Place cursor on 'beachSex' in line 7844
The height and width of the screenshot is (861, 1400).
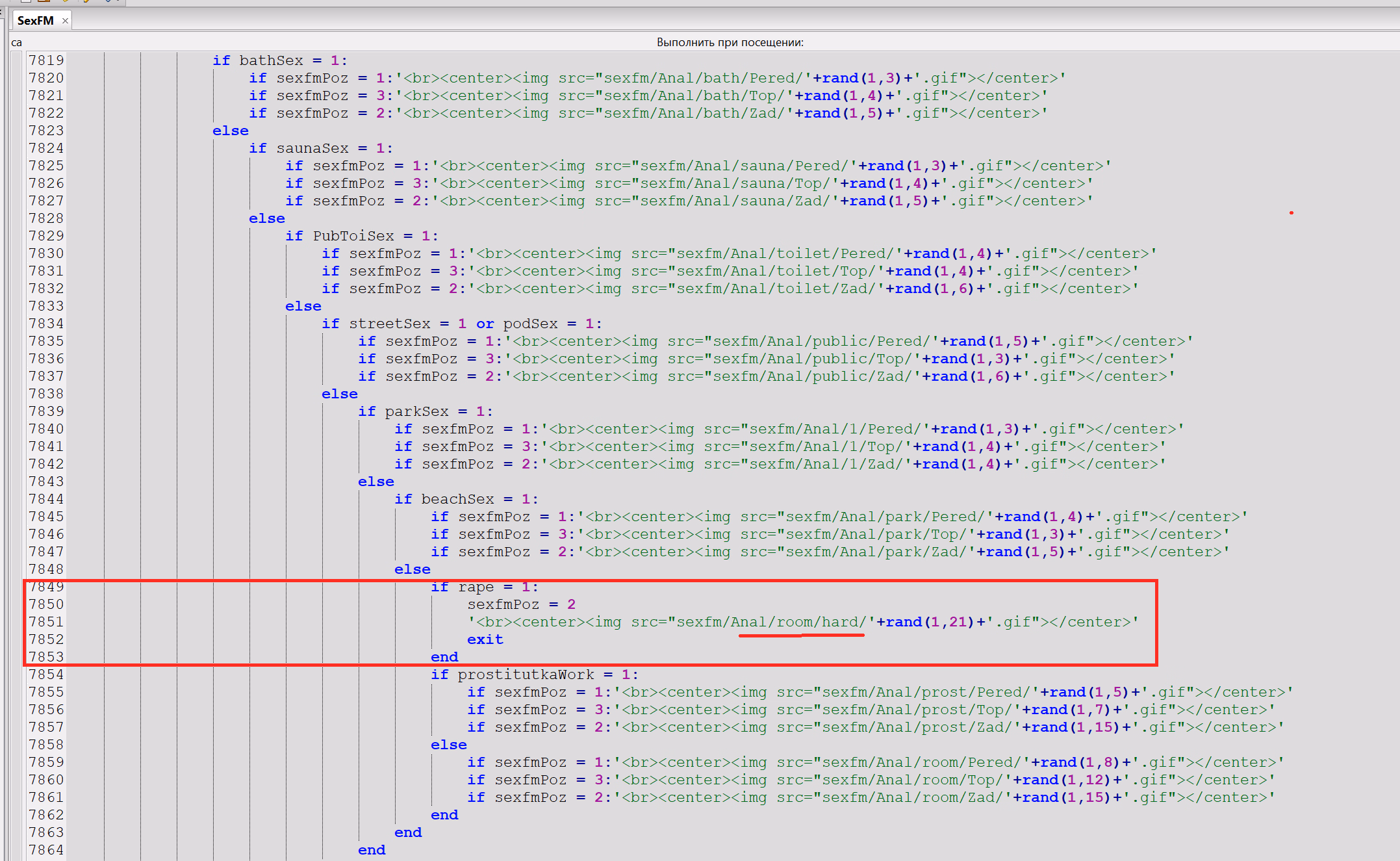[x=457, y=499]
